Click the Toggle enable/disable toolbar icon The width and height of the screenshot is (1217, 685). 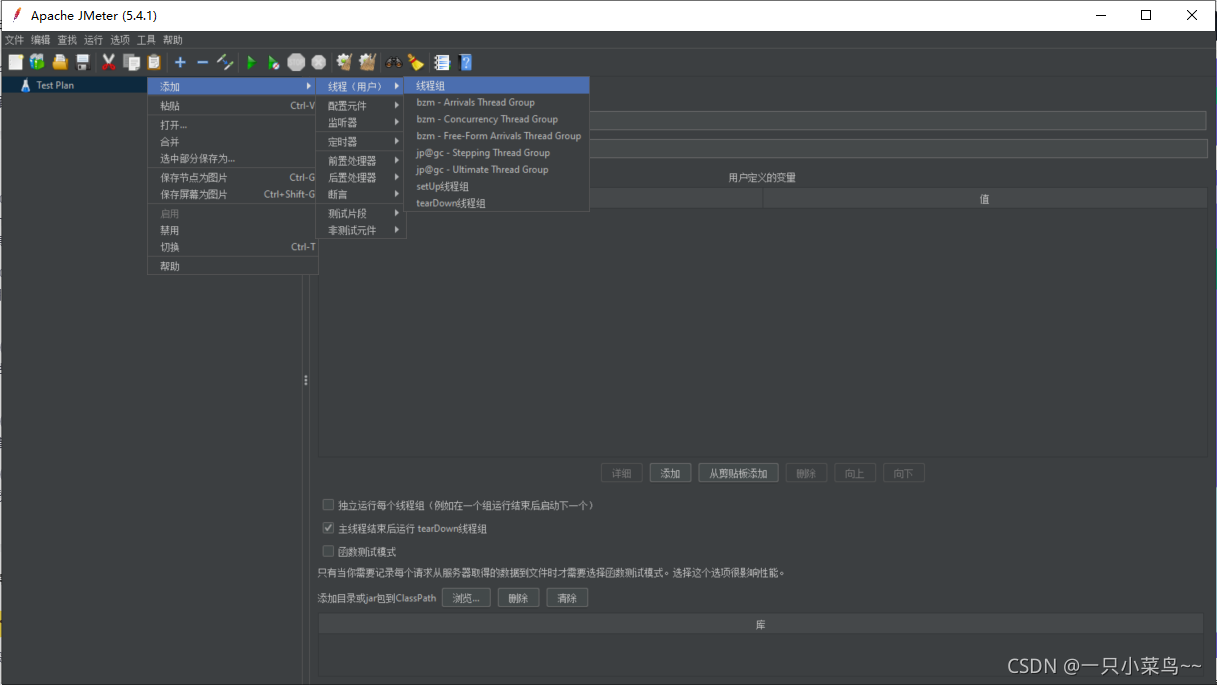[225, 62]
